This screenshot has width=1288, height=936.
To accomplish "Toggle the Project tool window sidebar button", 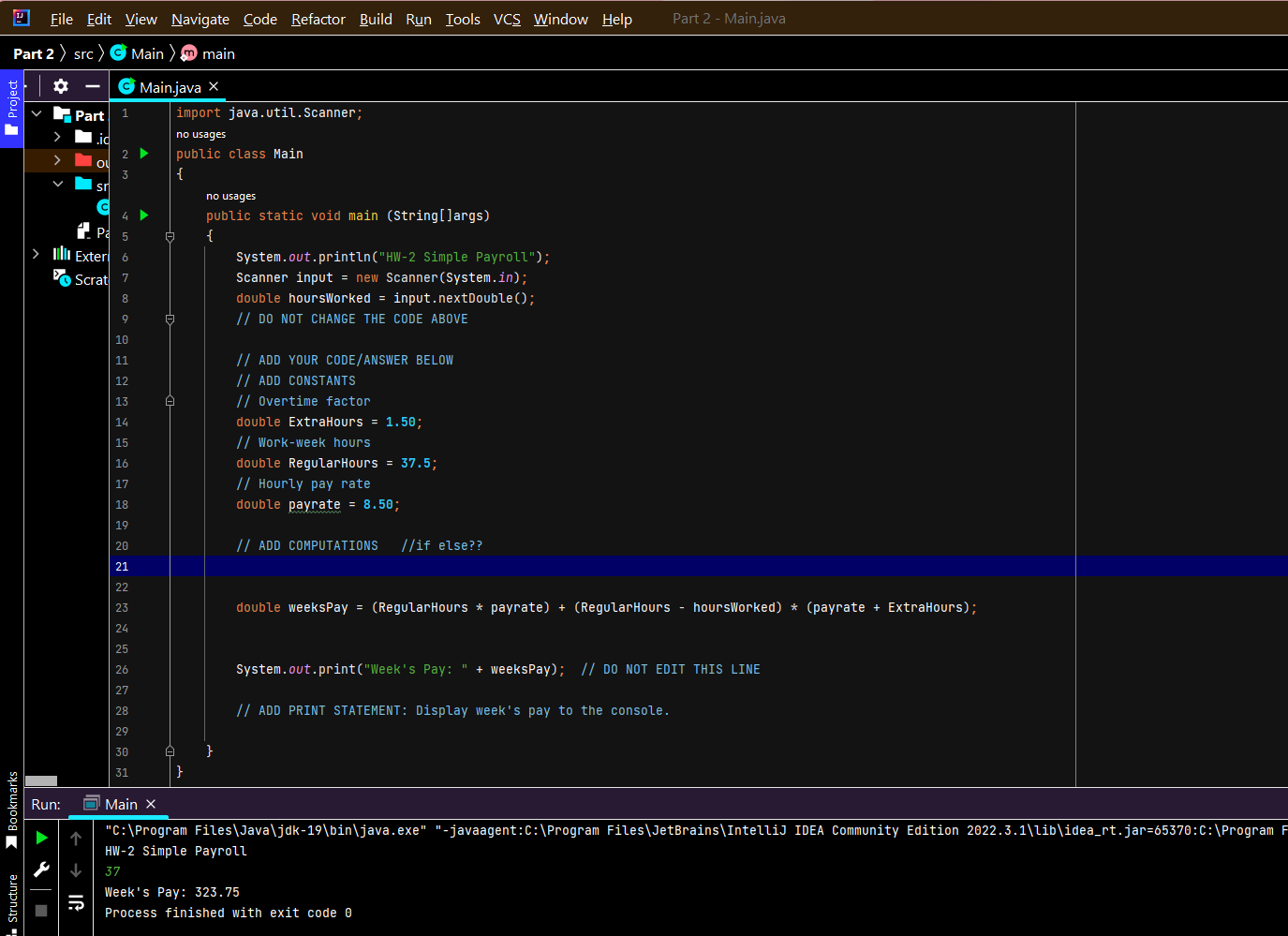I will (11, 108).
